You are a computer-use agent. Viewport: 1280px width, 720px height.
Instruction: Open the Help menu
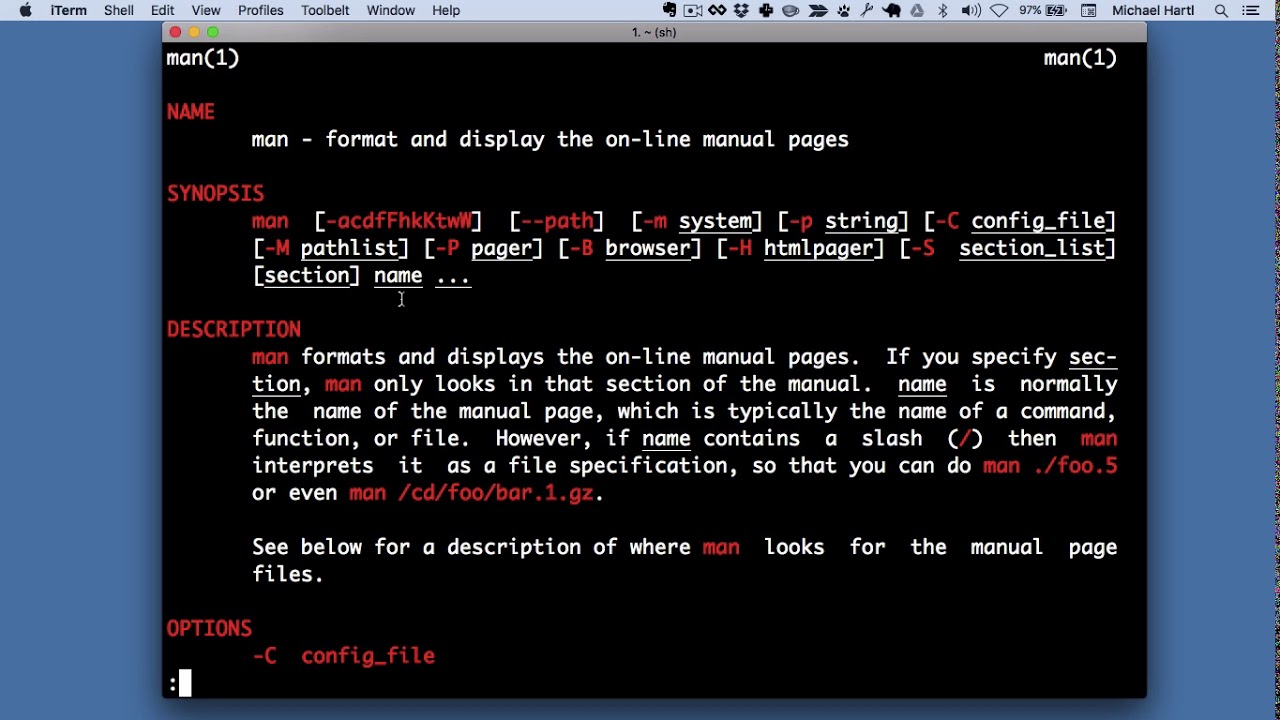(446, 10)
